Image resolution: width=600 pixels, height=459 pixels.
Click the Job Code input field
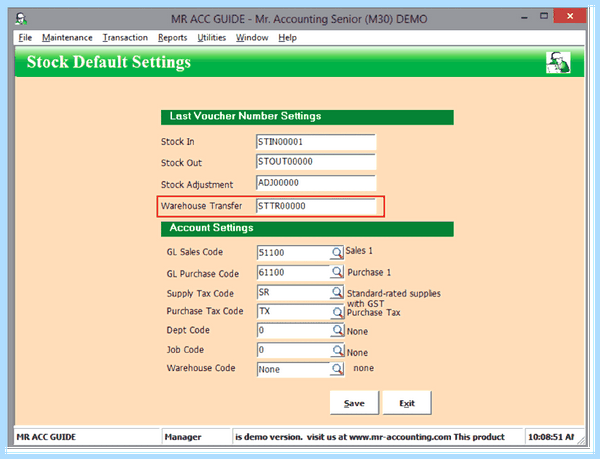pos(294,350)
